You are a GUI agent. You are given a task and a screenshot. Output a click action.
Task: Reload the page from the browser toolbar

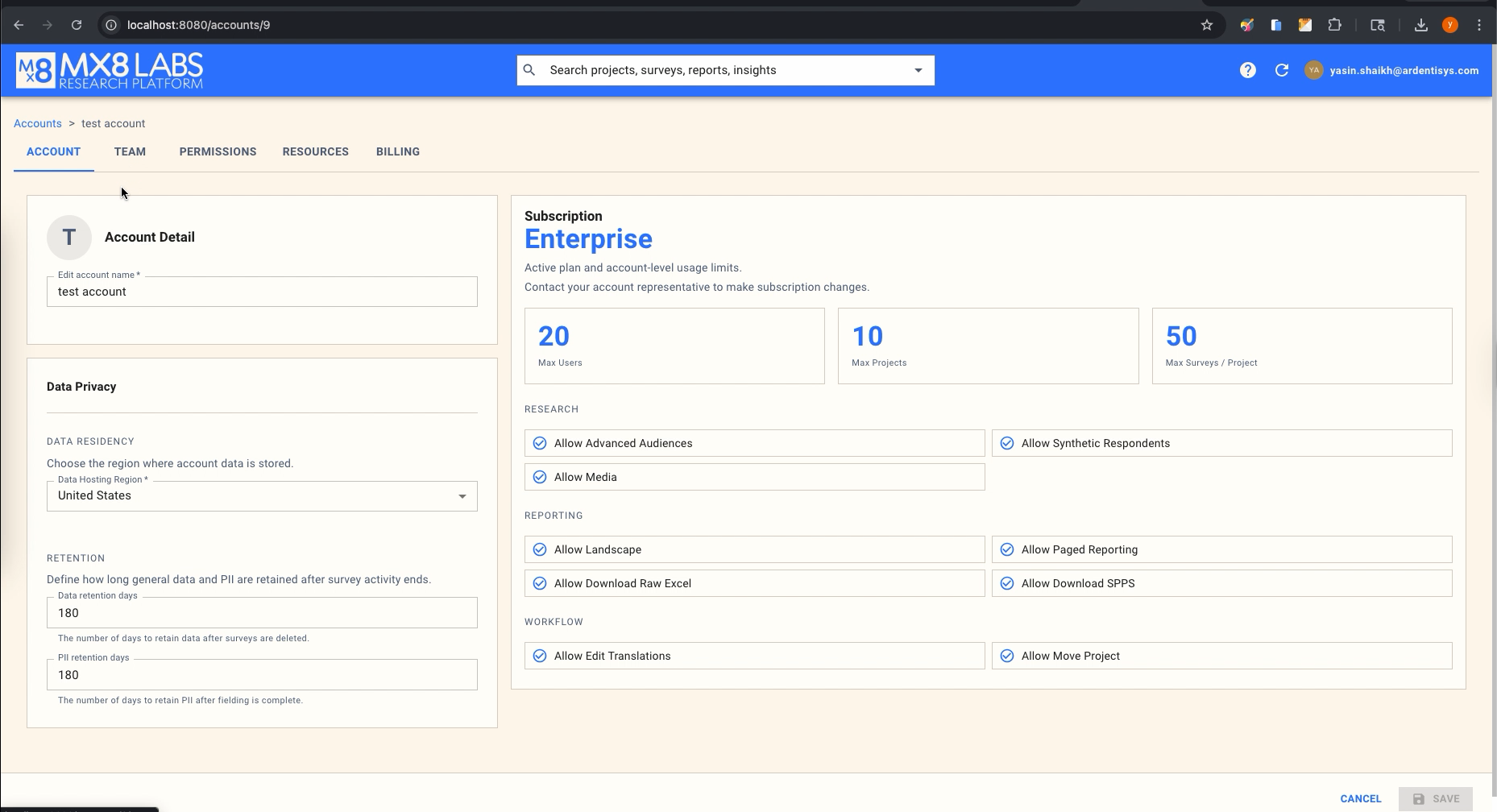coord(77,25)
